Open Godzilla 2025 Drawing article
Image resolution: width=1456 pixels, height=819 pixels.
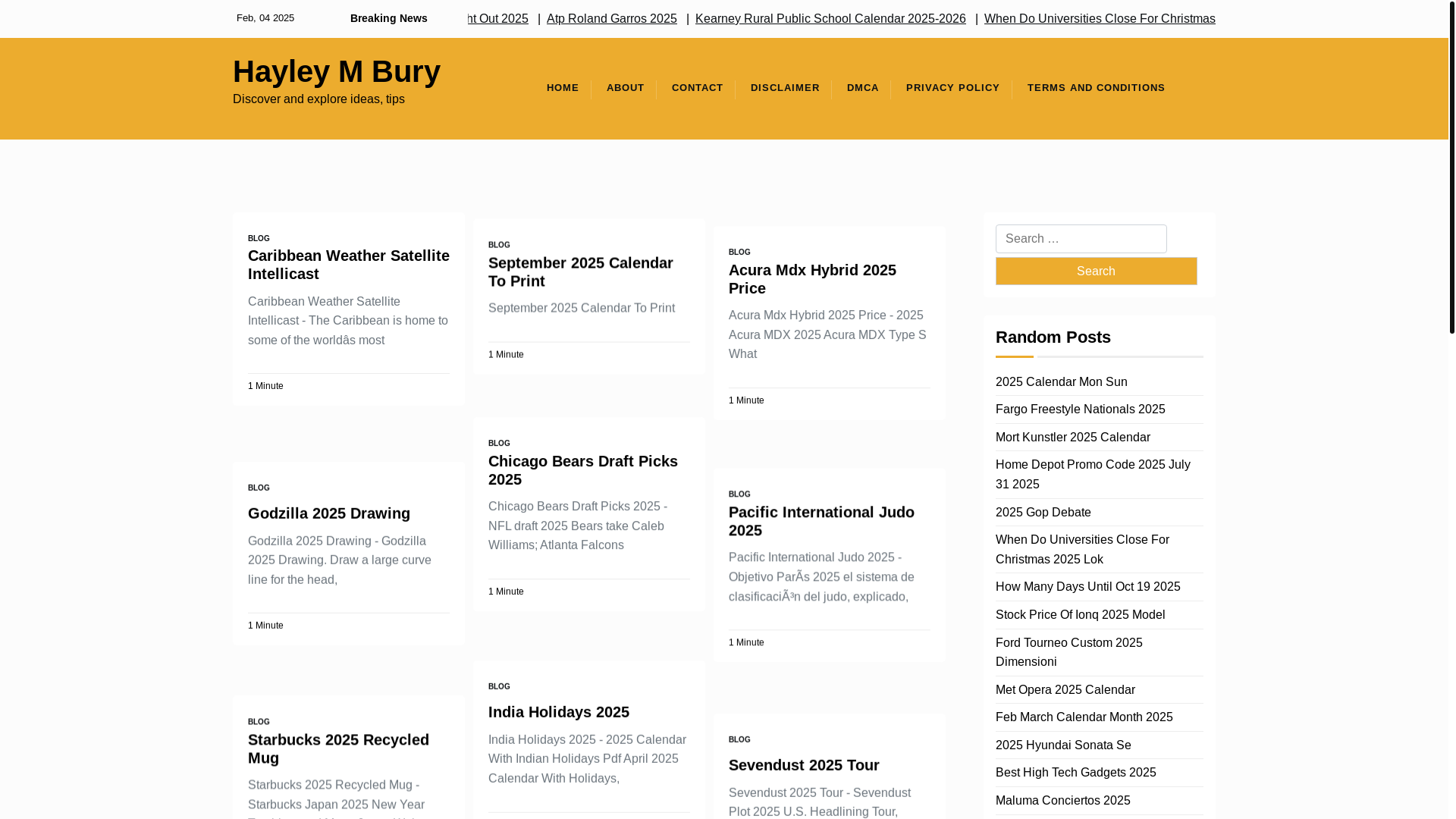pos(328,513)
